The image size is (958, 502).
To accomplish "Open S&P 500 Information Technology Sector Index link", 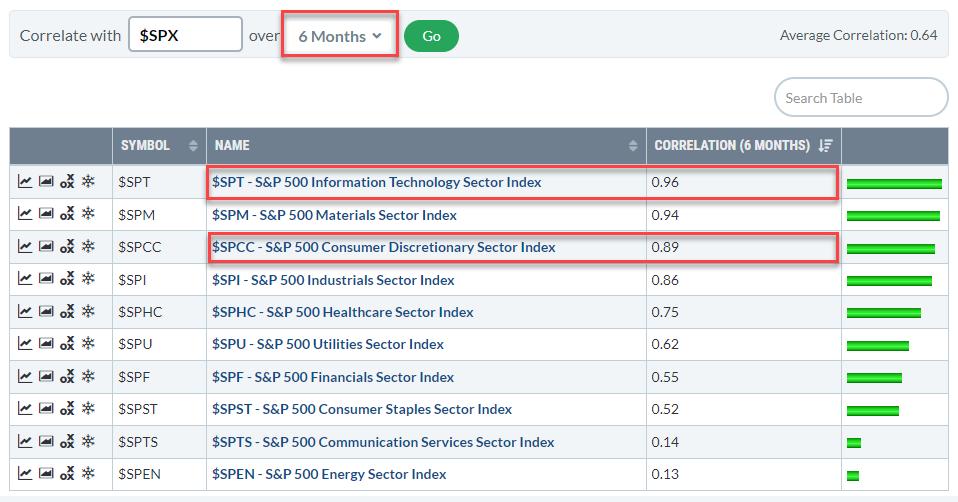I will tap(376, 182).
